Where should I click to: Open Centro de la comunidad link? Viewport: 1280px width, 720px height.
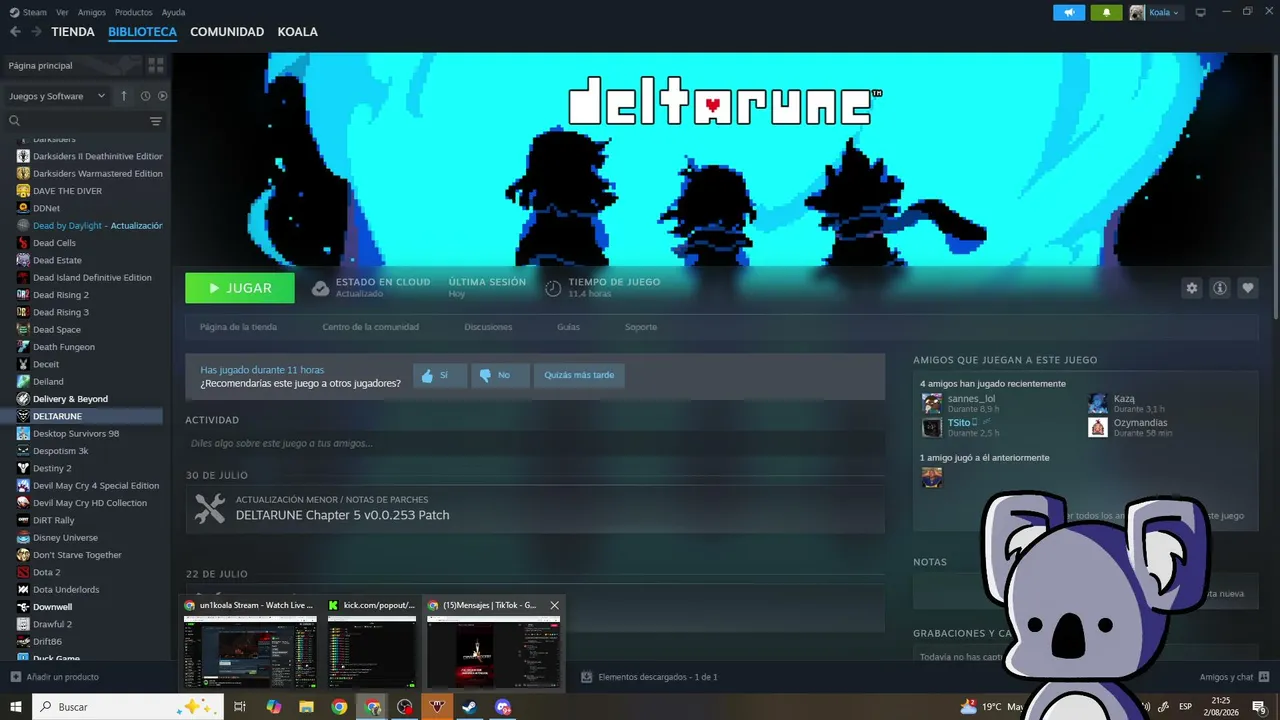(370, 327)
